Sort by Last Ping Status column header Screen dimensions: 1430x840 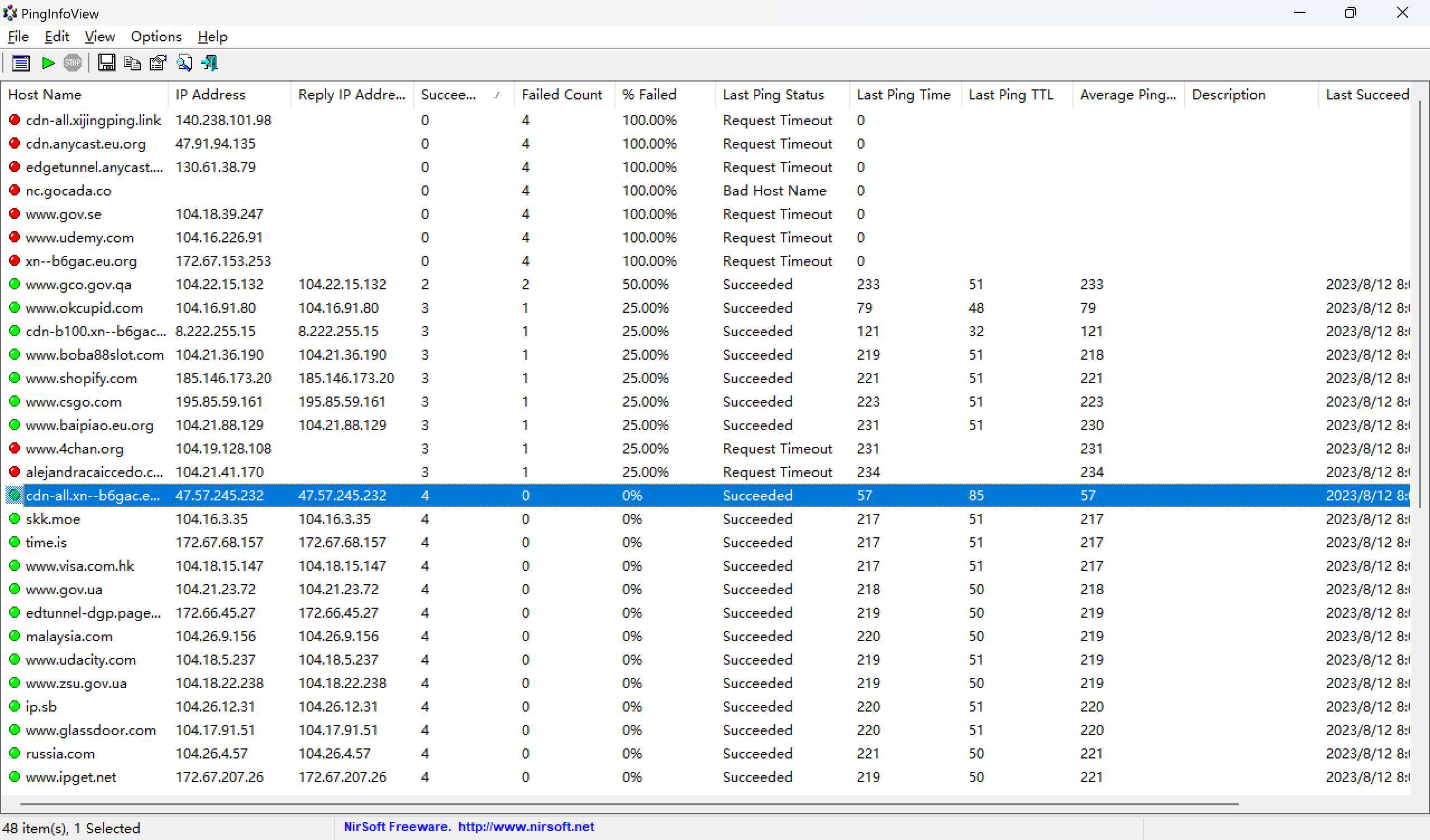tap(783, 94)
